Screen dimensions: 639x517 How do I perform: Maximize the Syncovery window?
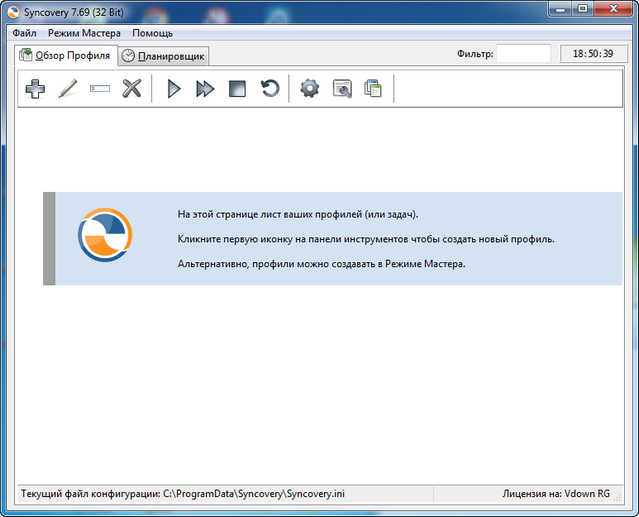(x=584, y=9)
